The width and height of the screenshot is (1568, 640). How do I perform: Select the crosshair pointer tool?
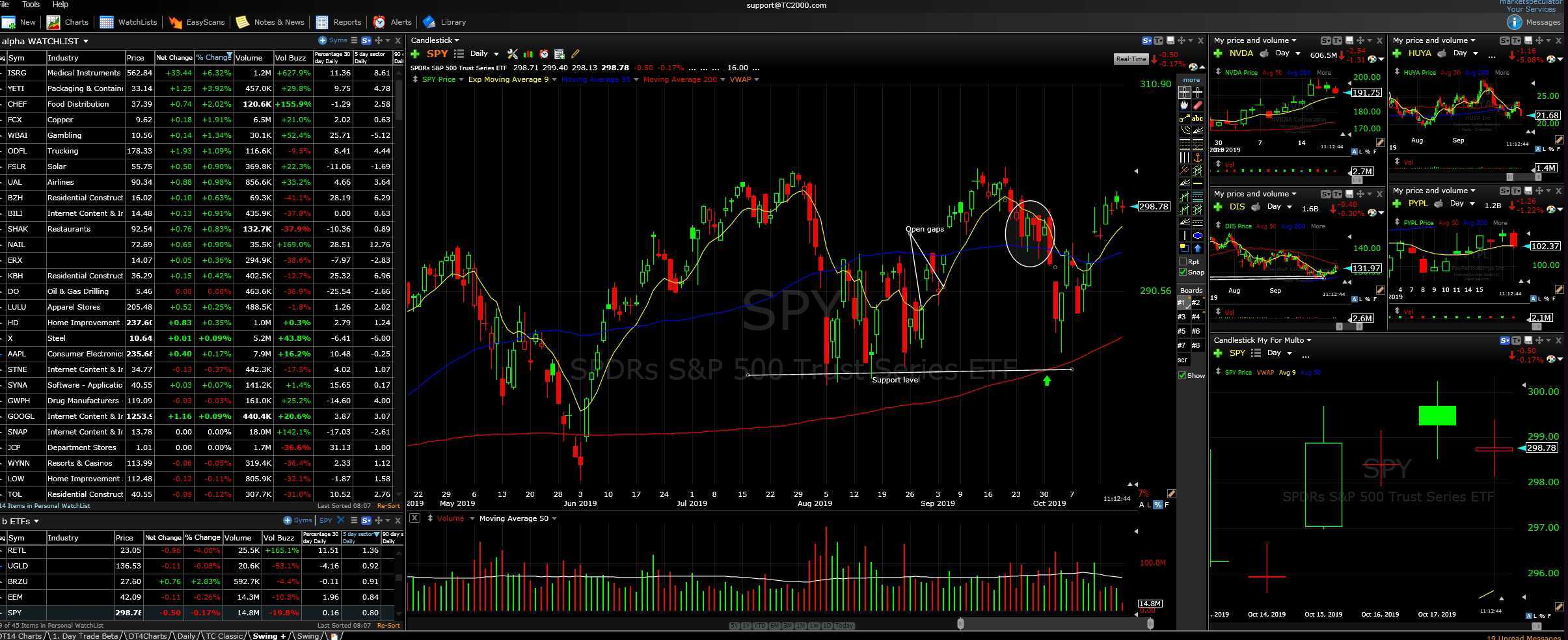pos(1185,92)
